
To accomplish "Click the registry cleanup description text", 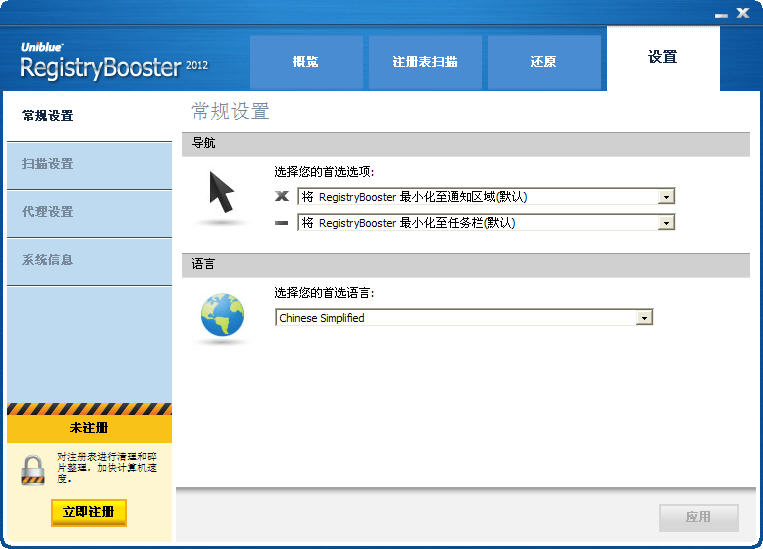I will pyautogui.click(x=107, y=468).
